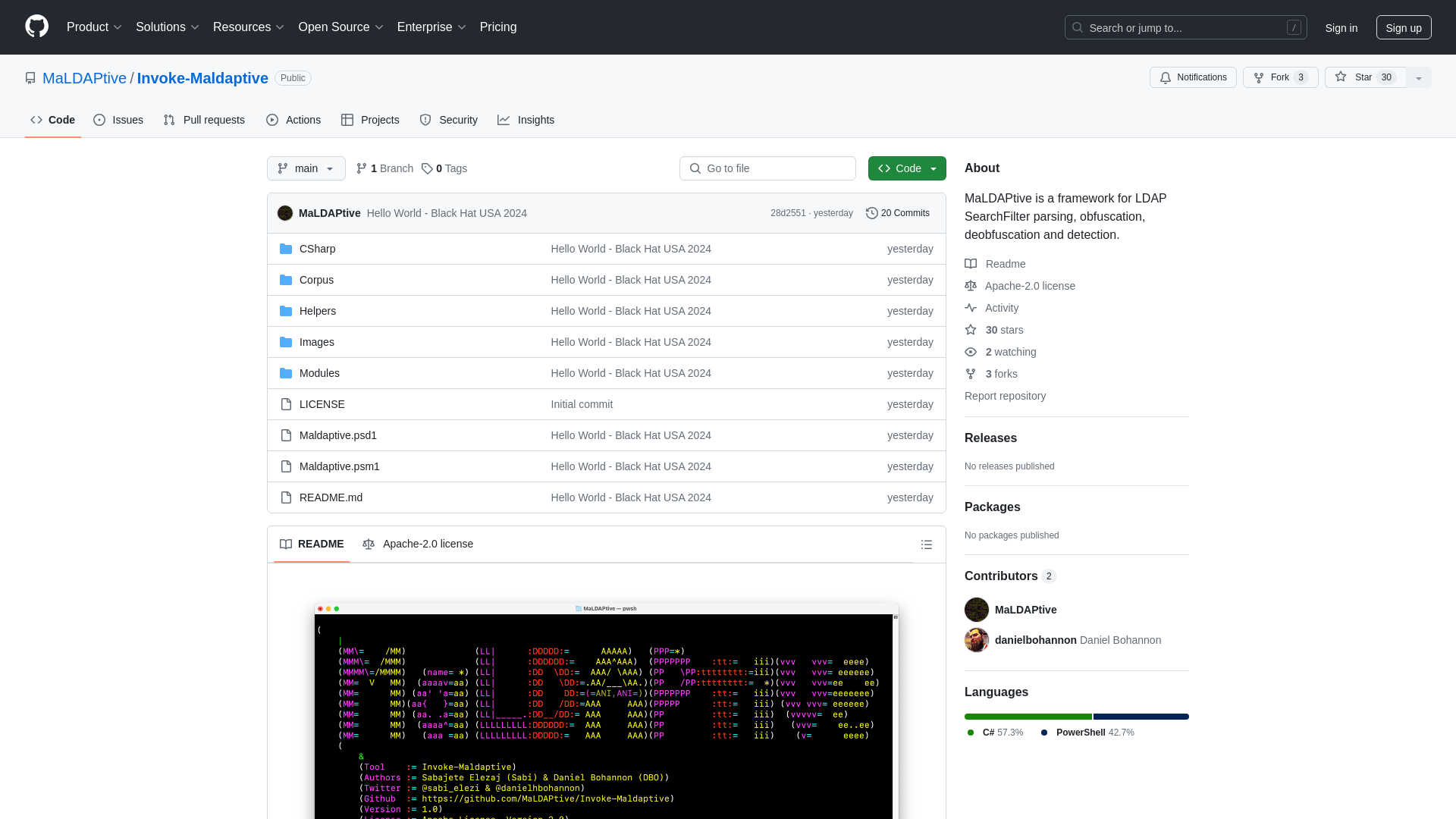
Task: Click the Images folder icon
Action: pyautogui.click(x=286, y=342)
